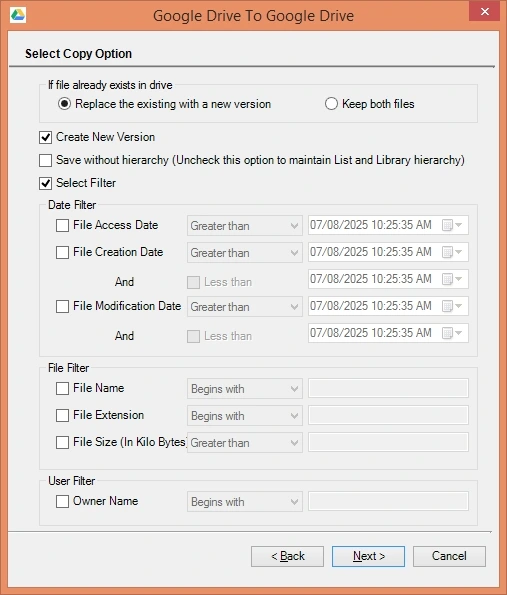Open calendar picker for File Modification Date
507x595 pixels.
(452, 306)
